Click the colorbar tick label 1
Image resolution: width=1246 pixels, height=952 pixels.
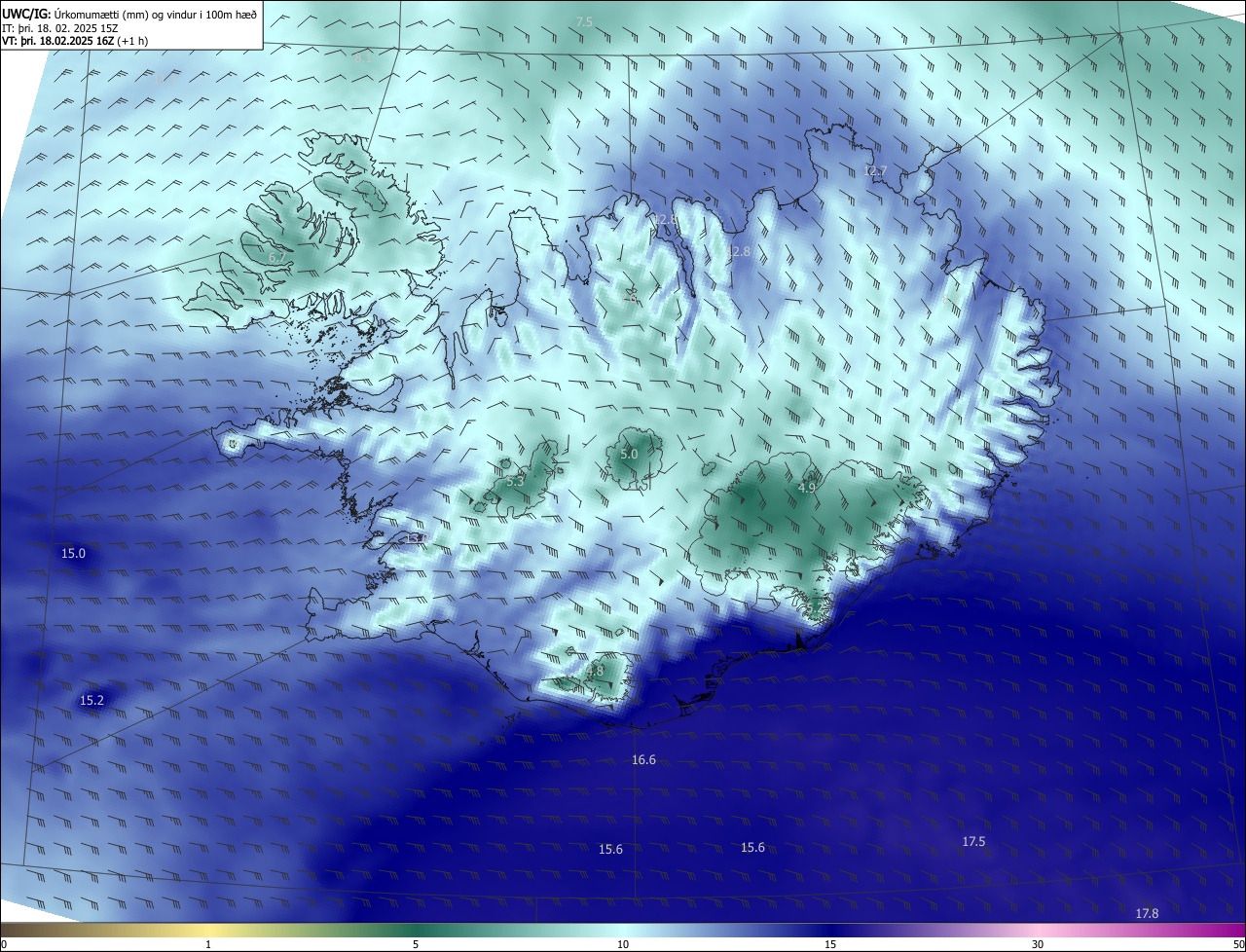point(208,944)
